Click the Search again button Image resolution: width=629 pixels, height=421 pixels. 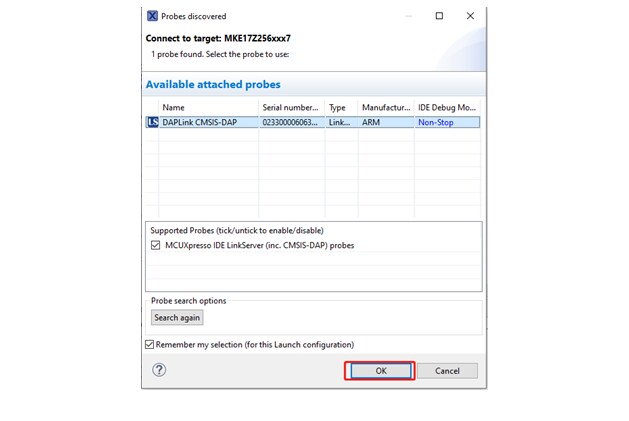177,317
